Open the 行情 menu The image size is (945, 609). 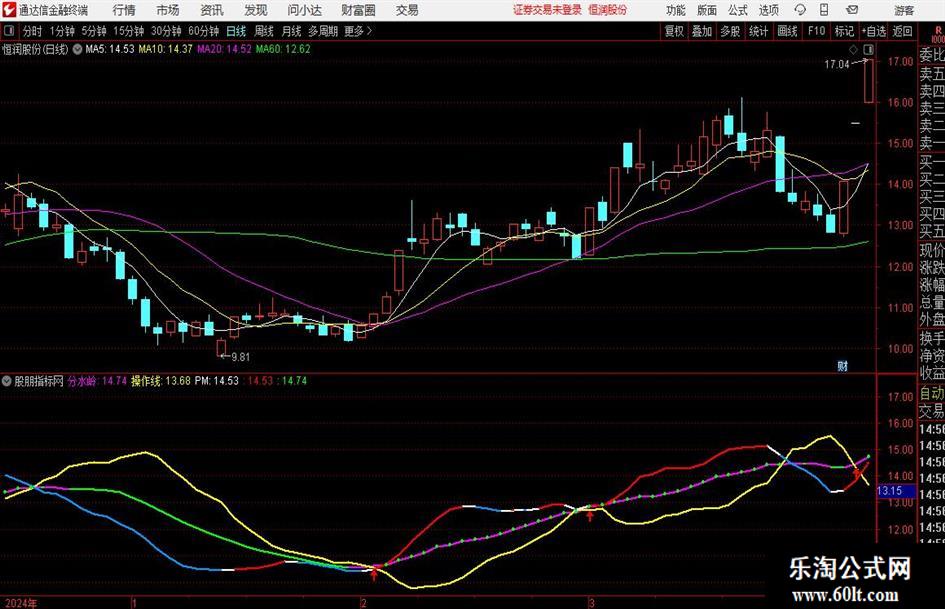(x=124, y=10)
